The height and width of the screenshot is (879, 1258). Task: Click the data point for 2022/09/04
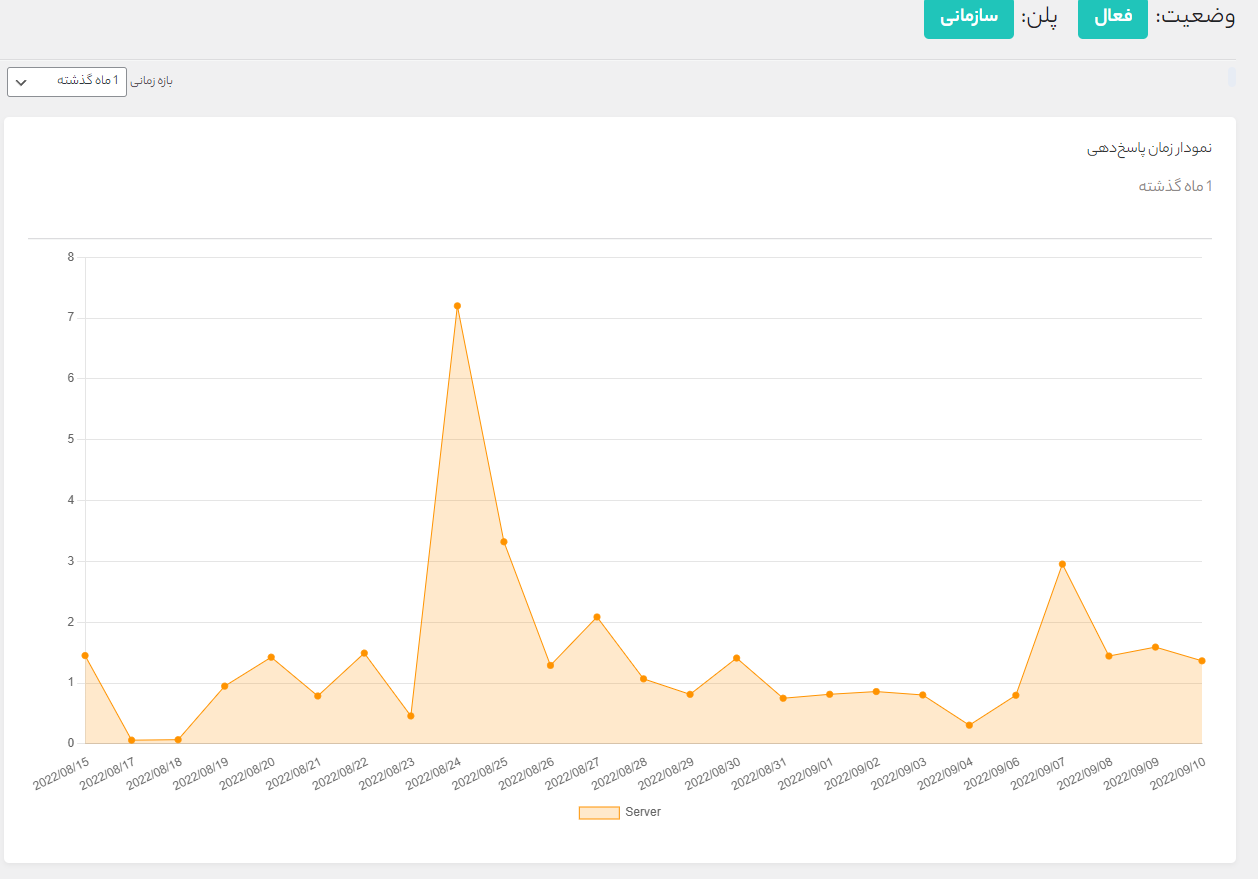(969, 725)
